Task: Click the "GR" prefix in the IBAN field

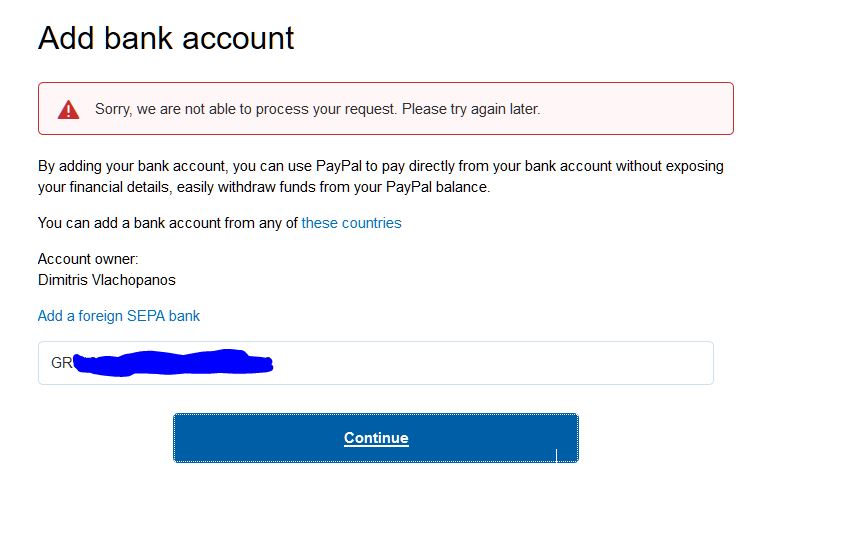Action: coord(61,363)
